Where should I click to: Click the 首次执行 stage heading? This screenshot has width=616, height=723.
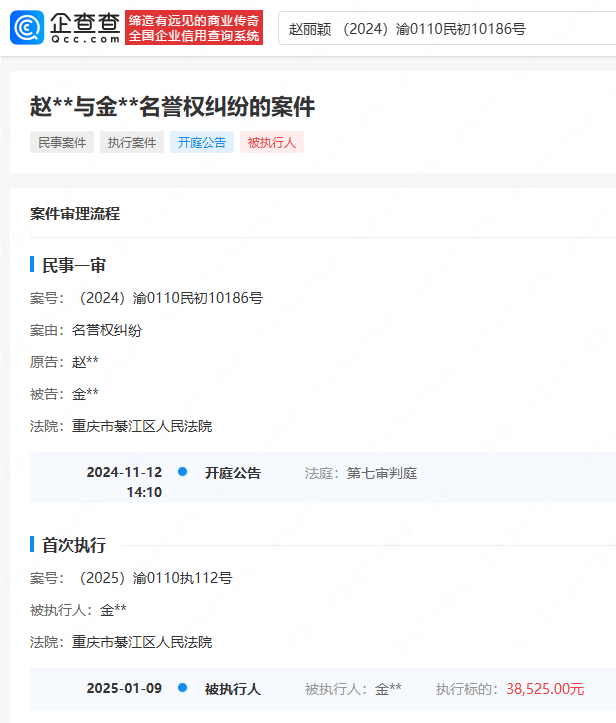click(x=74, y=545)
